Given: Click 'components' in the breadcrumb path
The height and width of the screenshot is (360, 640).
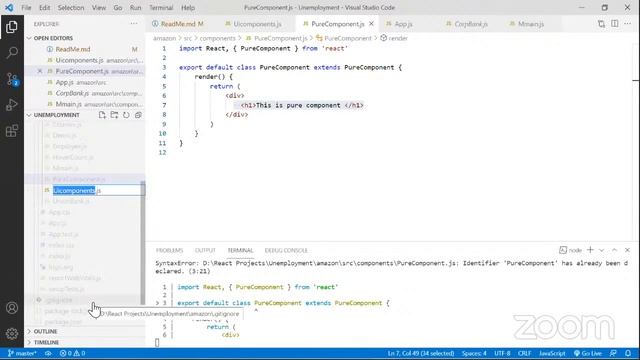Looking at the screenshot, I should click(x=218, y=38).
